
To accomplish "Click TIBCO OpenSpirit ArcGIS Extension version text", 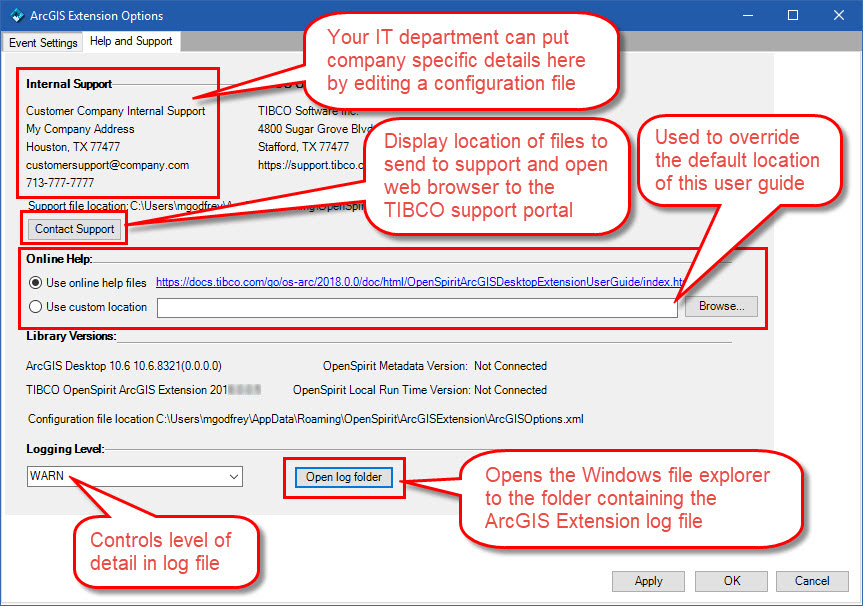I will click(143, 390).
